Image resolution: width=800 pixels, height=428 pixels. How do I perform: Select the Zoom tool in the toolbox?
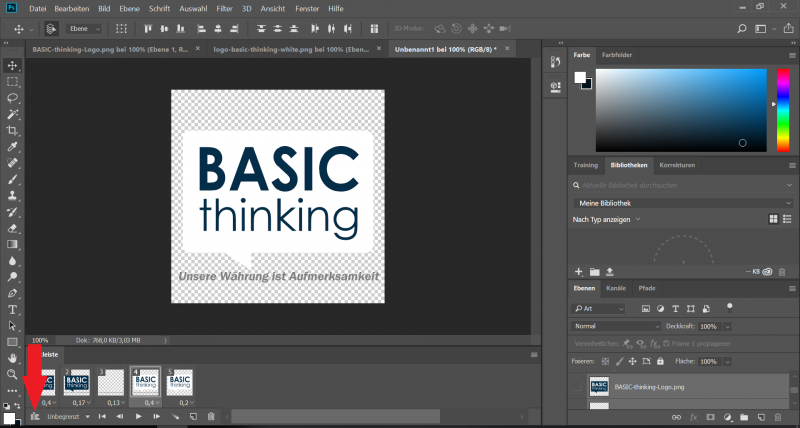pyautogui.click(x=13, y=374)
